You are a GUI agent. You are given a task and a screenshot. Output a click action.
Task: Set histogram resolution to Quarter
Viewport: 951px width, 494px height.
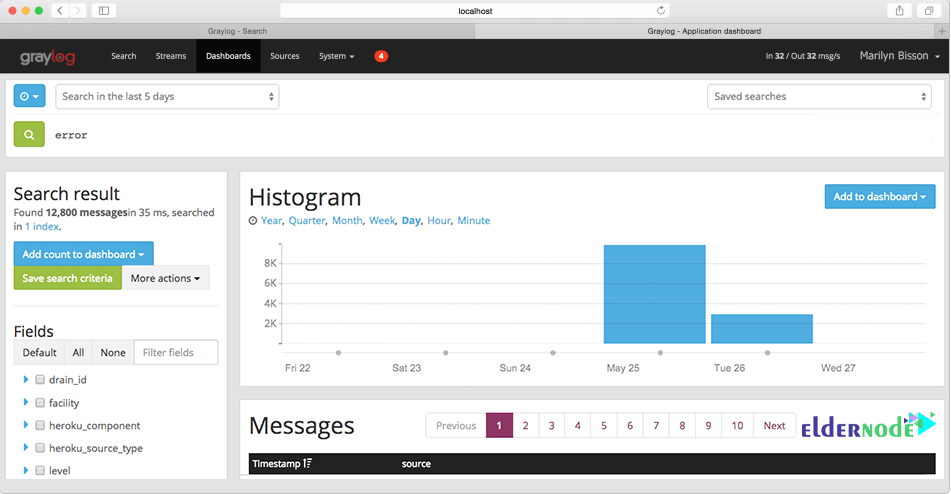point(306,221)
